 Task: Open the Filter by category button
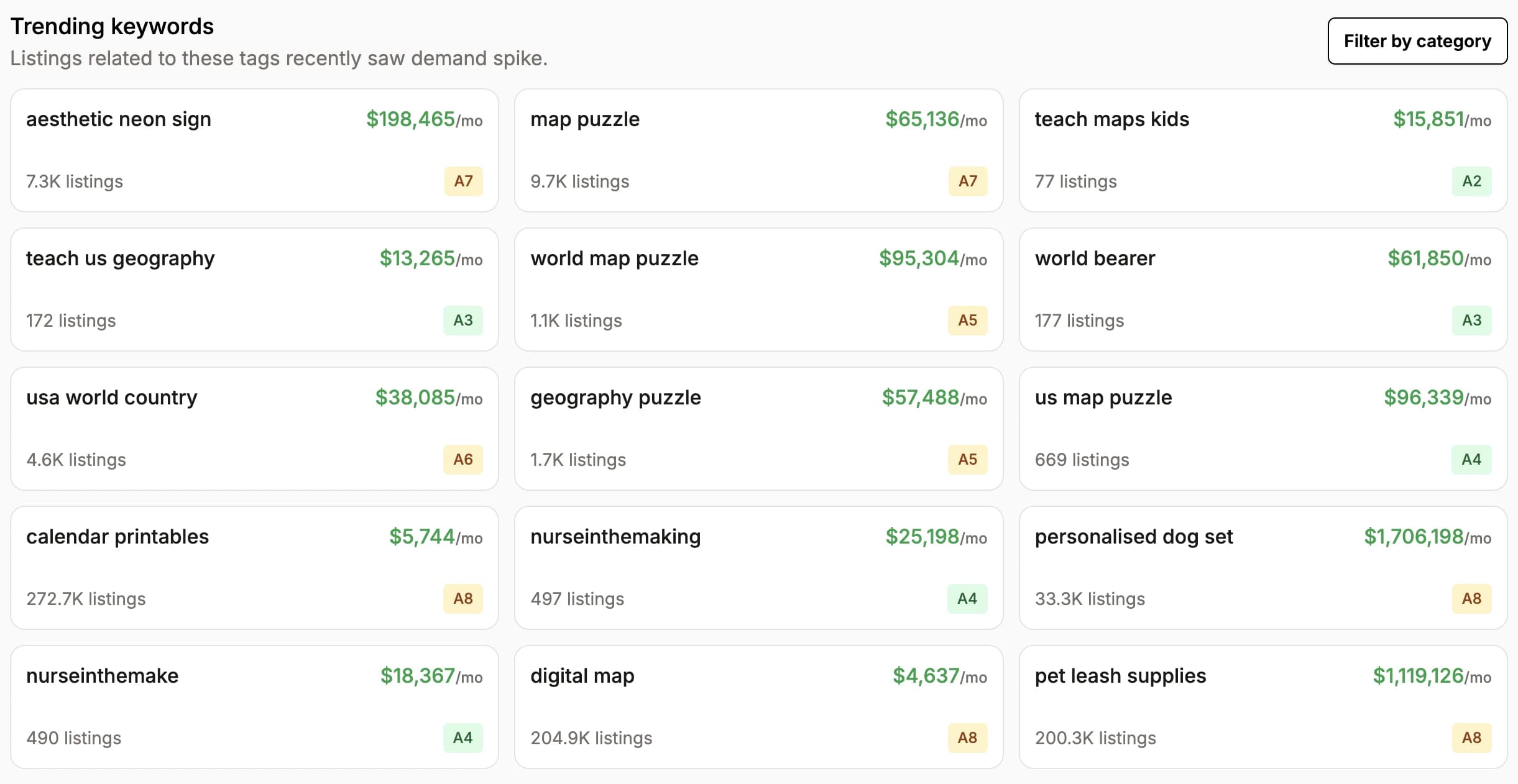(x=1417, y=41)
